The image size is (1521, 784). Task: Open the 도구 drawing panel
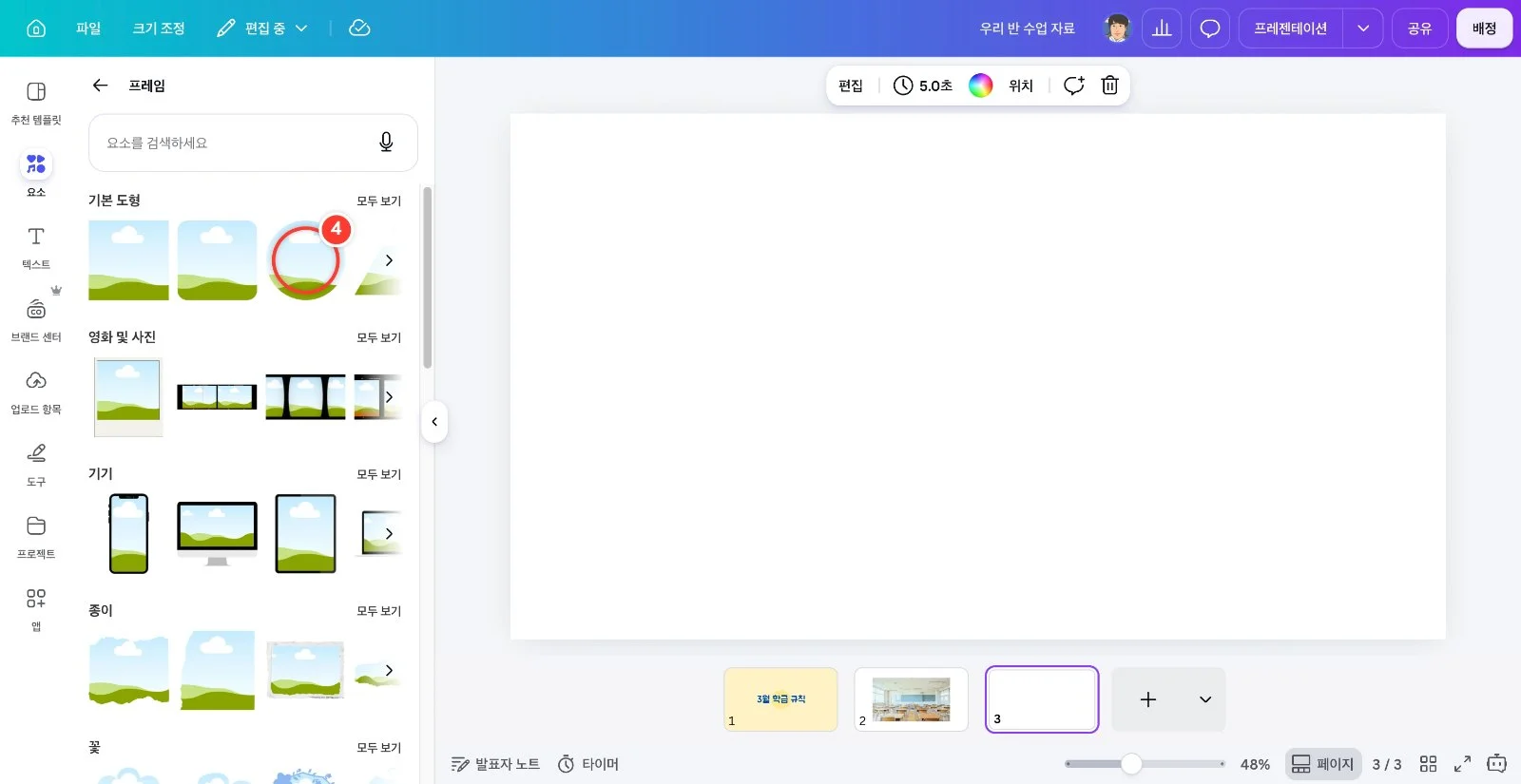(x=36, y=465)
